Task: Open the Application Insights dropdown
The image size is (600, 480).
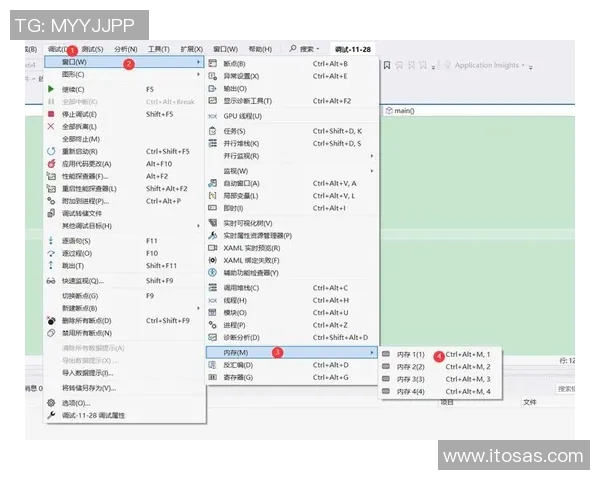Action: click(x=523, y=65)
